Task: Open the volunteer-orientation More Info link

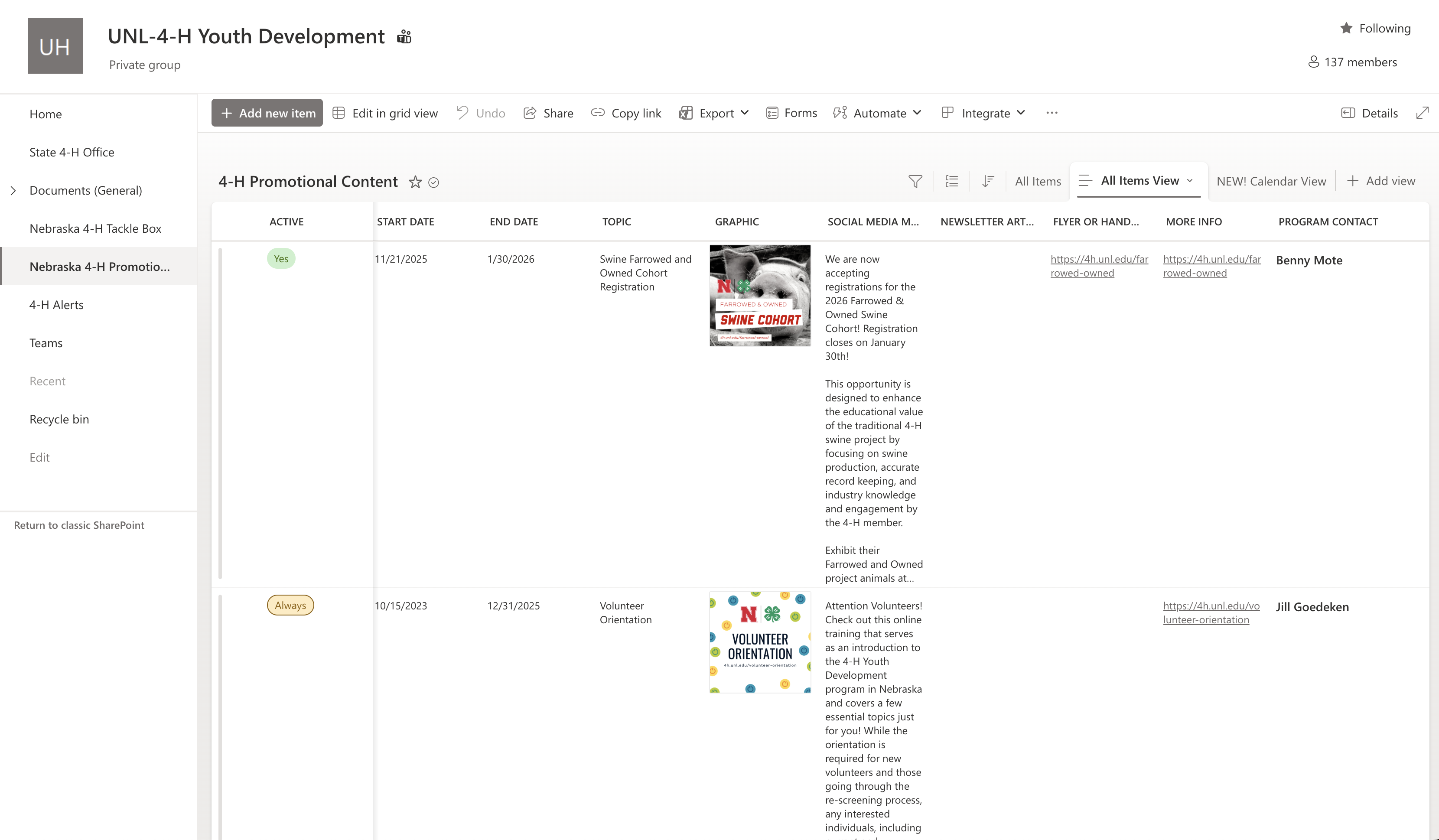Action: [1211, 613]
